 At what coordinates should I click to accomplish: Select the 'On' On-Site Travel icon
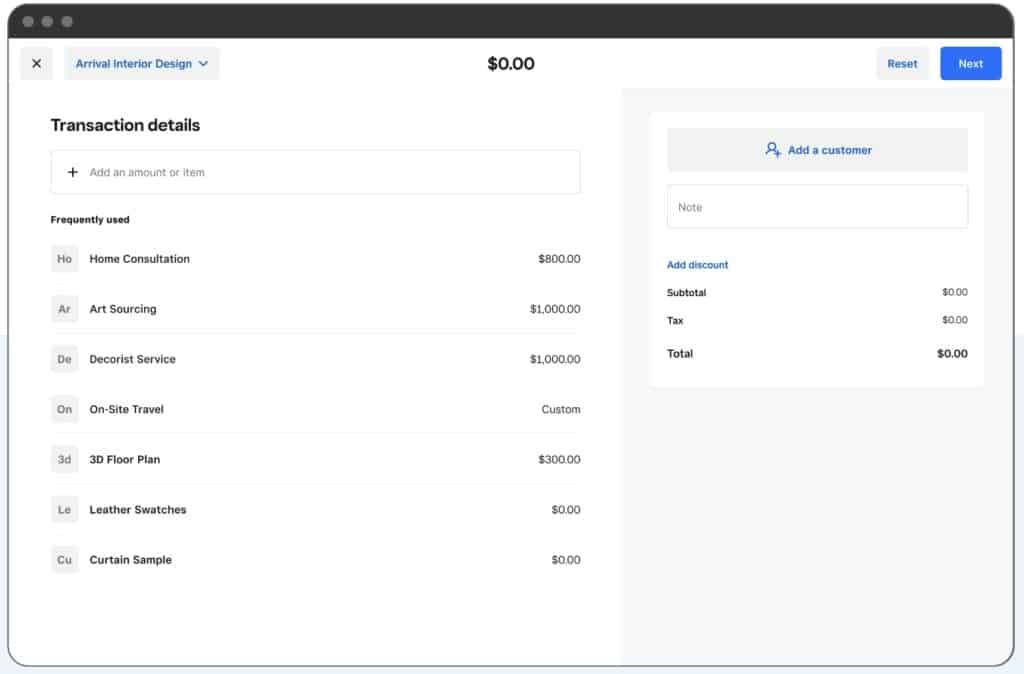pos(64,409)
